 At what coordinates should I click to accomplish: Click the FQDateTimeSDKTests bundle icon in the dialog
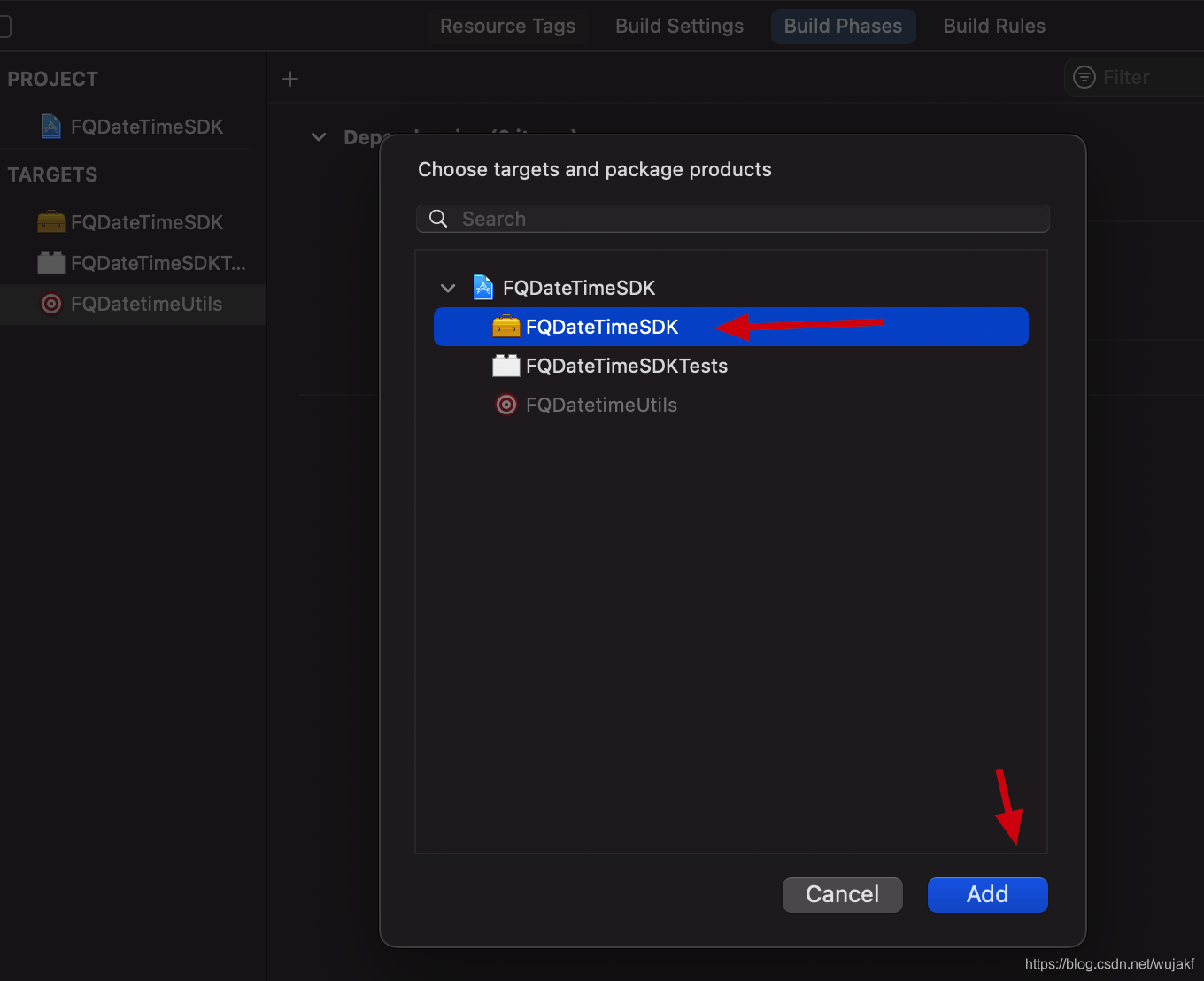coord(506,366)
